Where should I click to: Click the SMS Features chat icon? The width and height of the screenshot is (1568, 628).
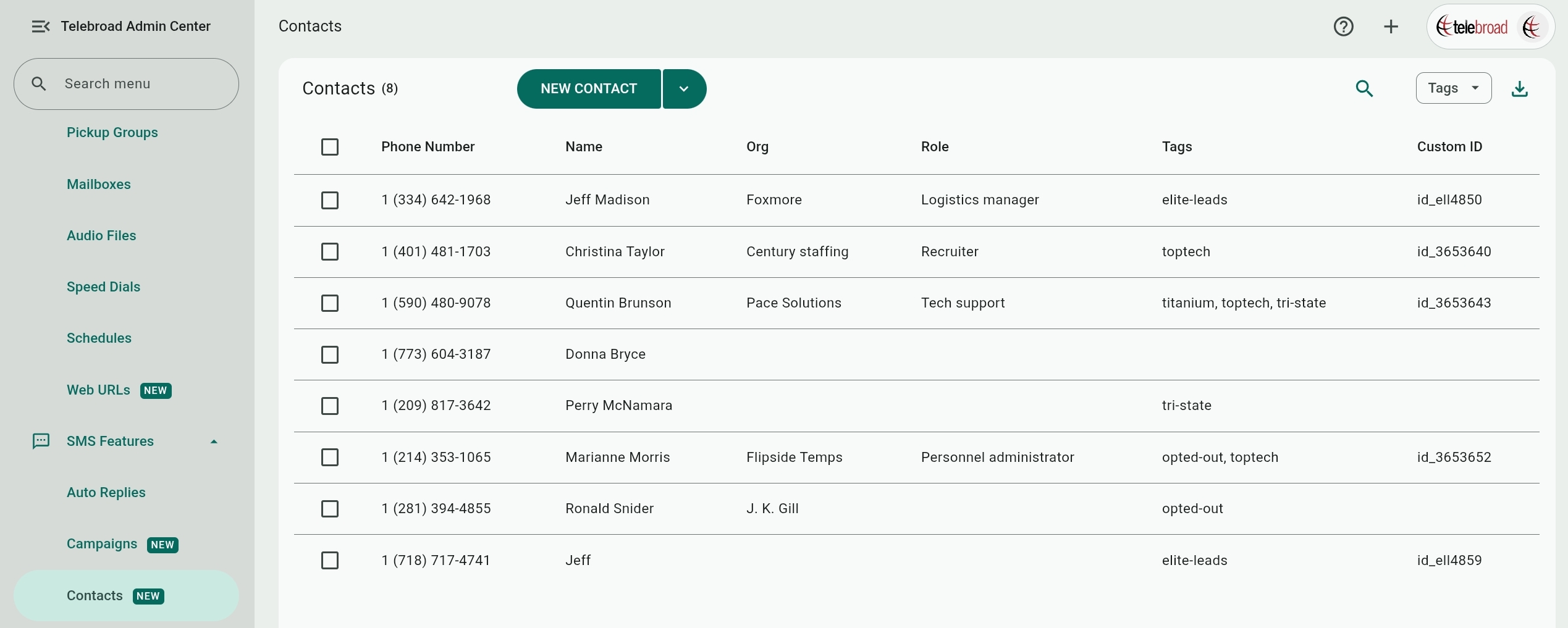tap(41, 441)
